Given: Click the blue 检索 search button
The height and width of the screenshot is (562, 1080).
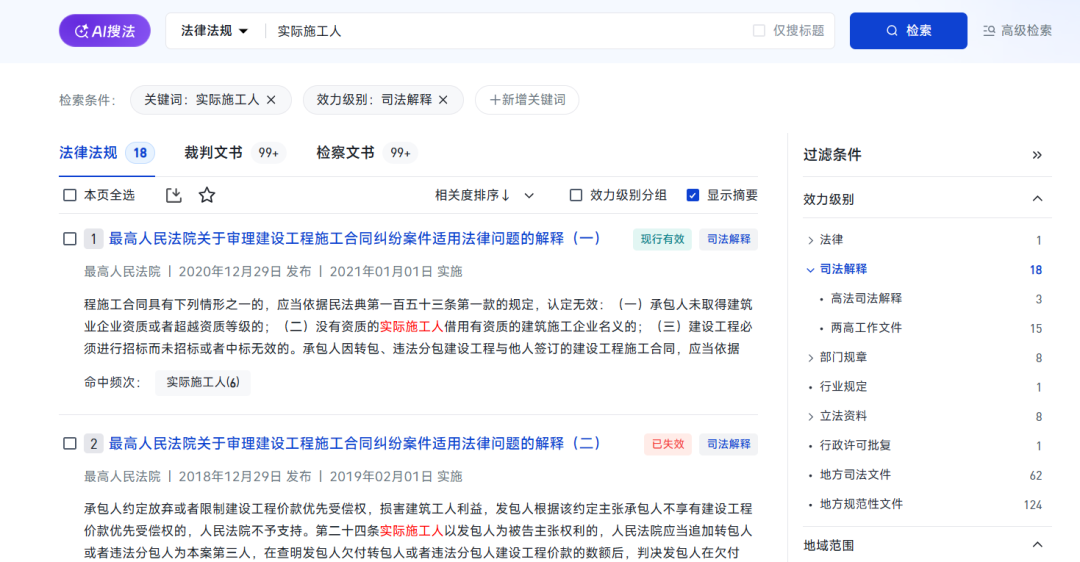Looking at the screenshot, I should coord(908,31).
